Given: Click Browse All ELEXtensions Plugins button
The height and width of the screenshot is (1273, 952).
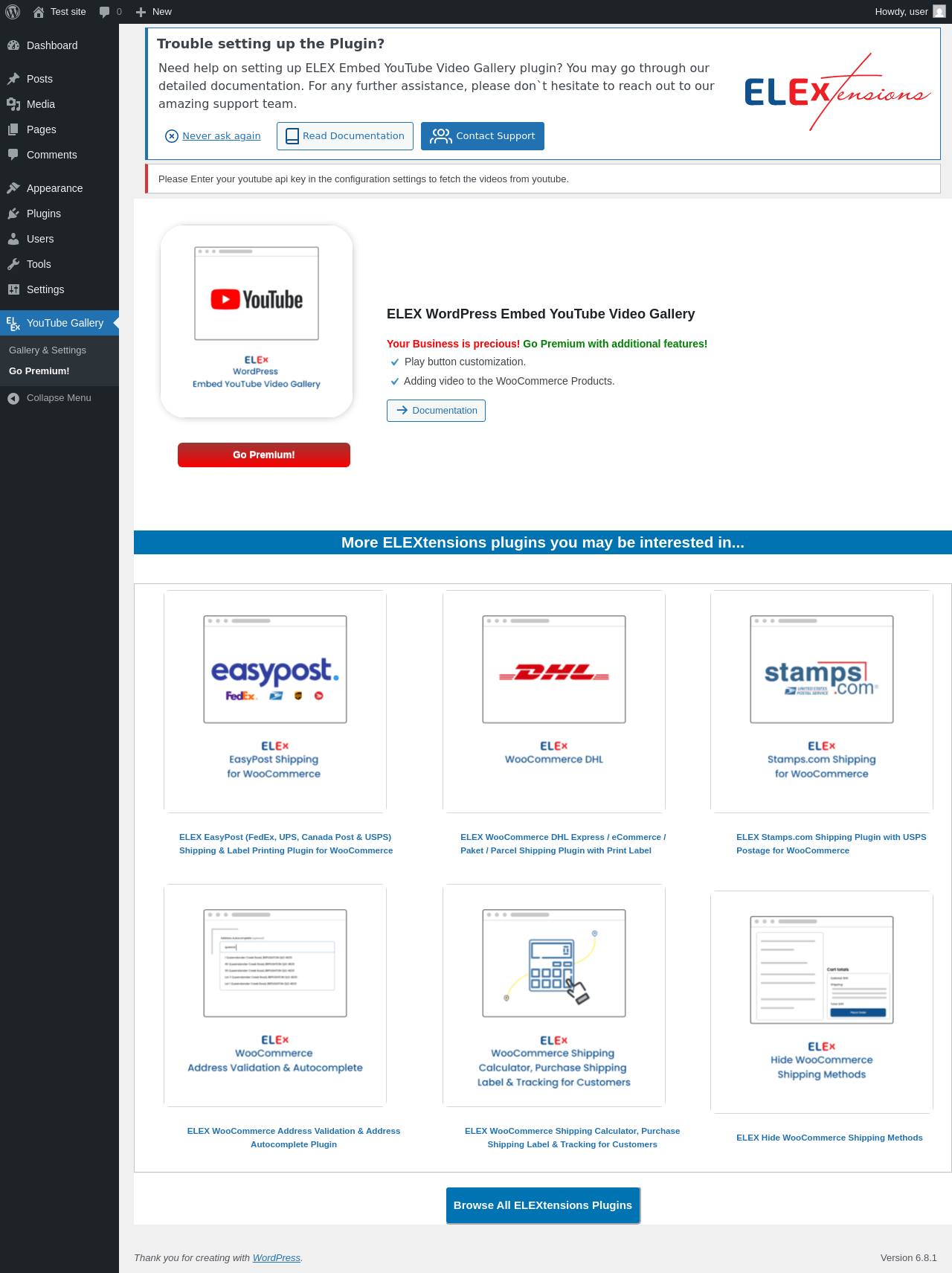Looking at the screenshot, I should click(x=543, y=1205).
